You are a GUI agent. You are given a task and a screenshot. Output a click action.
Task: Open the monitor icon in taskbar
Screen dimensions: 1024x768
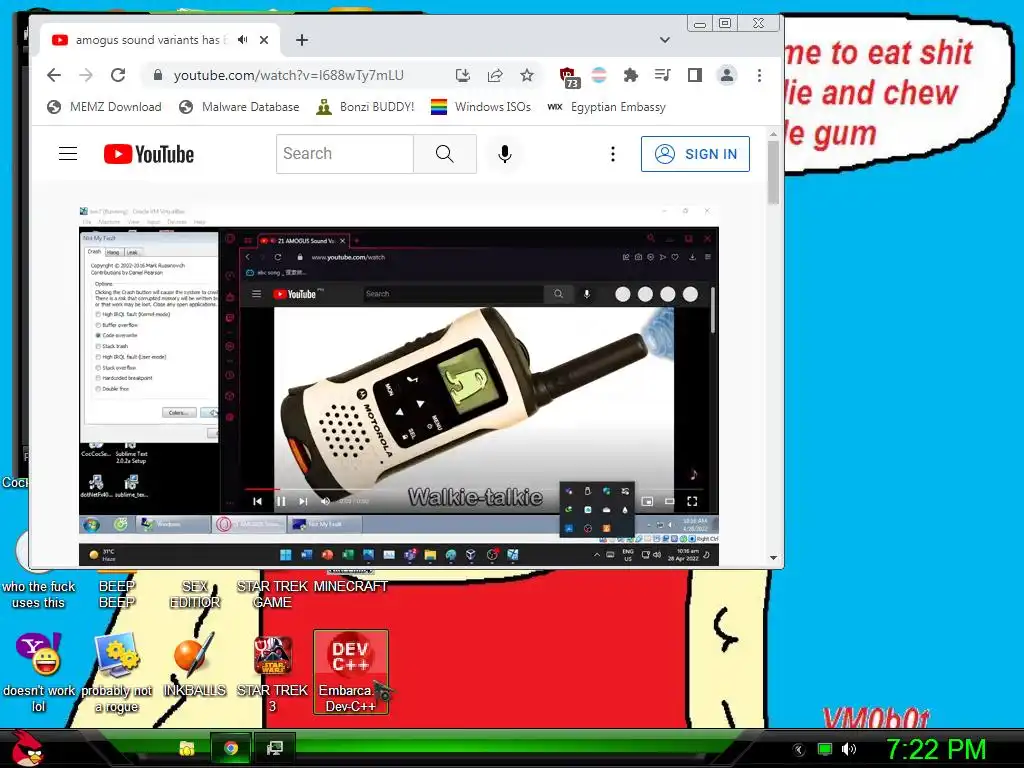[x=275, y=748]
